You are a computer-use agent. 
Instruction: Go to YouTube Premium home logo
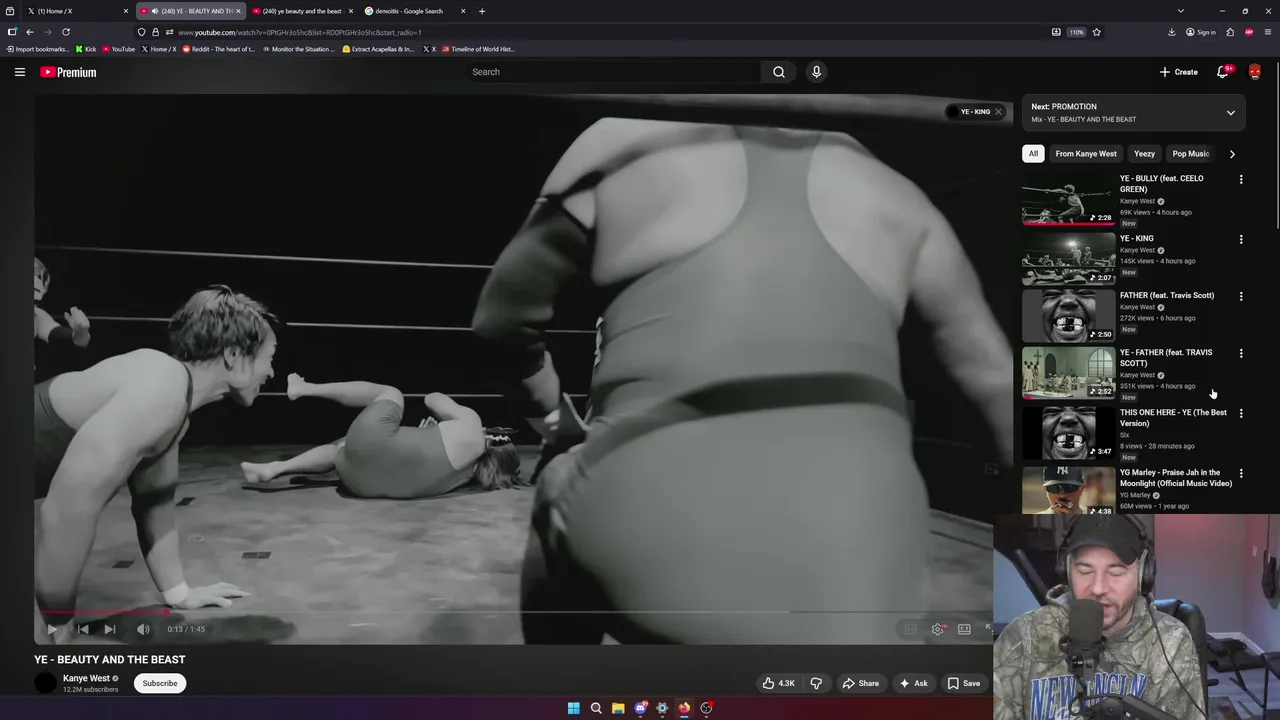68,72
